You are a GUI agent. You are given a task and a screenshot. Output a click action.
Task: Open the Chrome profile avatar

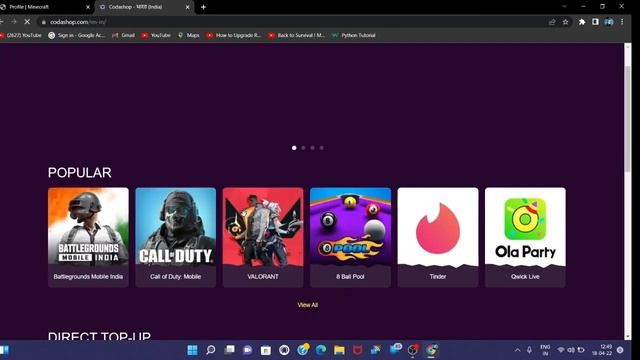[609, 22]
